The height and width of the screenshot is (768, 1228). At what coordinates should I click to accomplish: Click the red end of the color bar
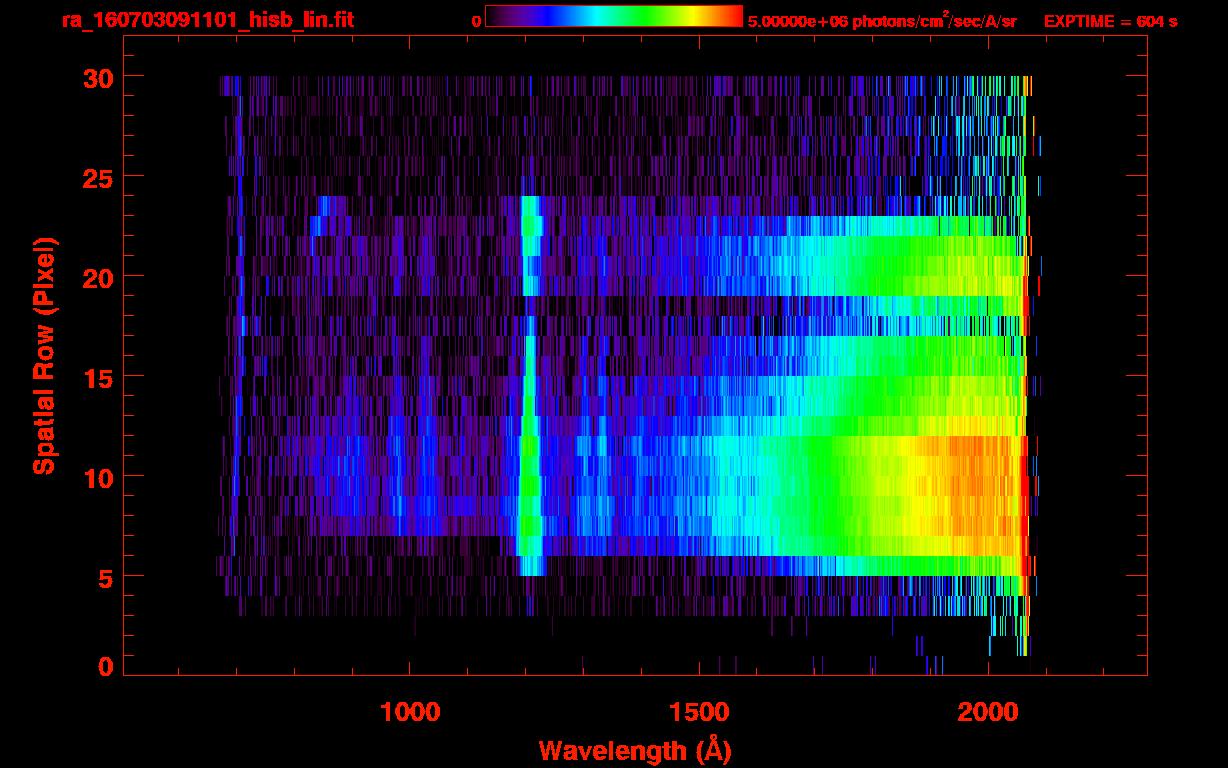(732, 16)
